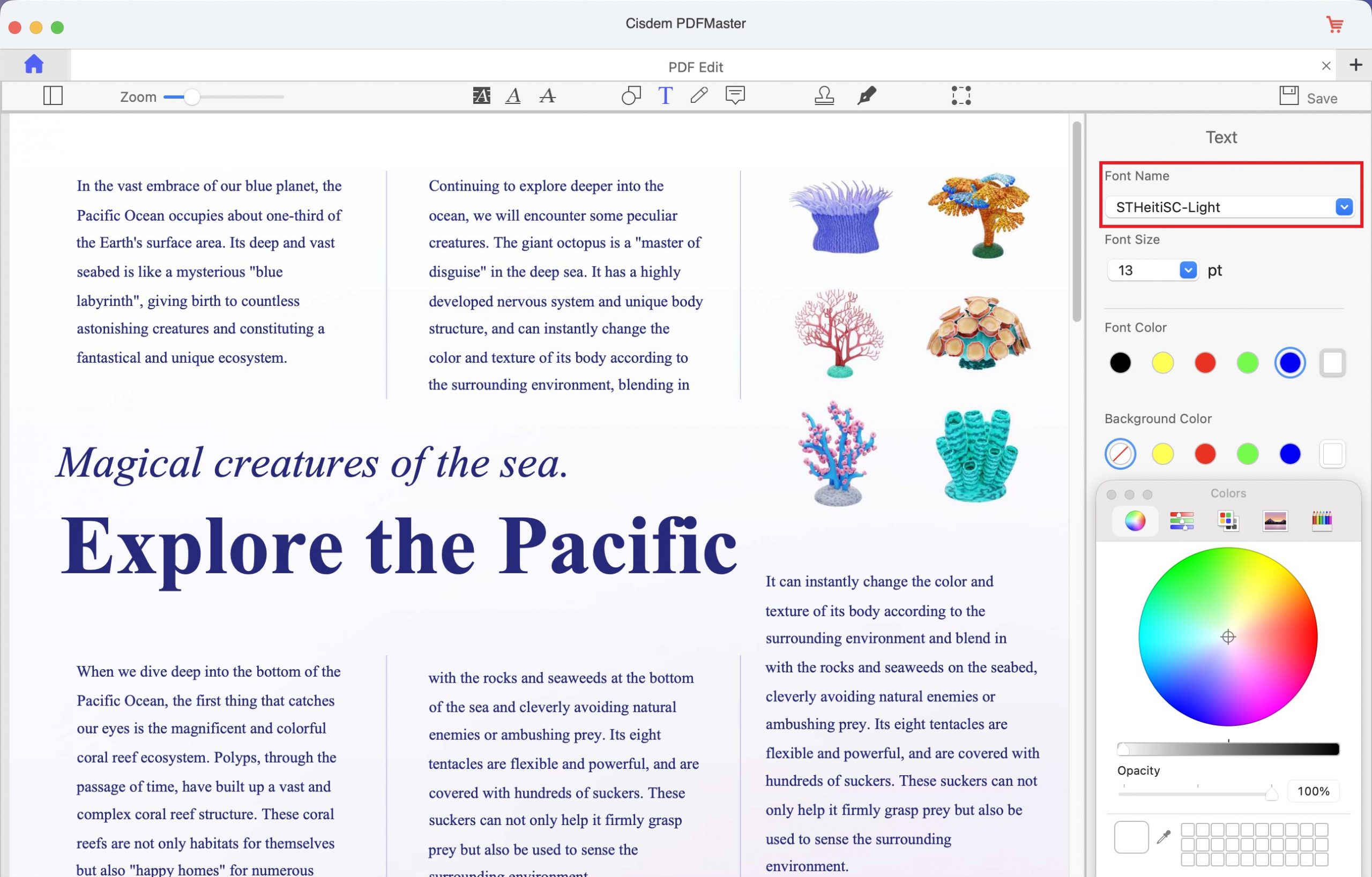This screenshot has width=1372, height=877.
Task: Close the PDF Edit tab
Action: [1326, 66]
